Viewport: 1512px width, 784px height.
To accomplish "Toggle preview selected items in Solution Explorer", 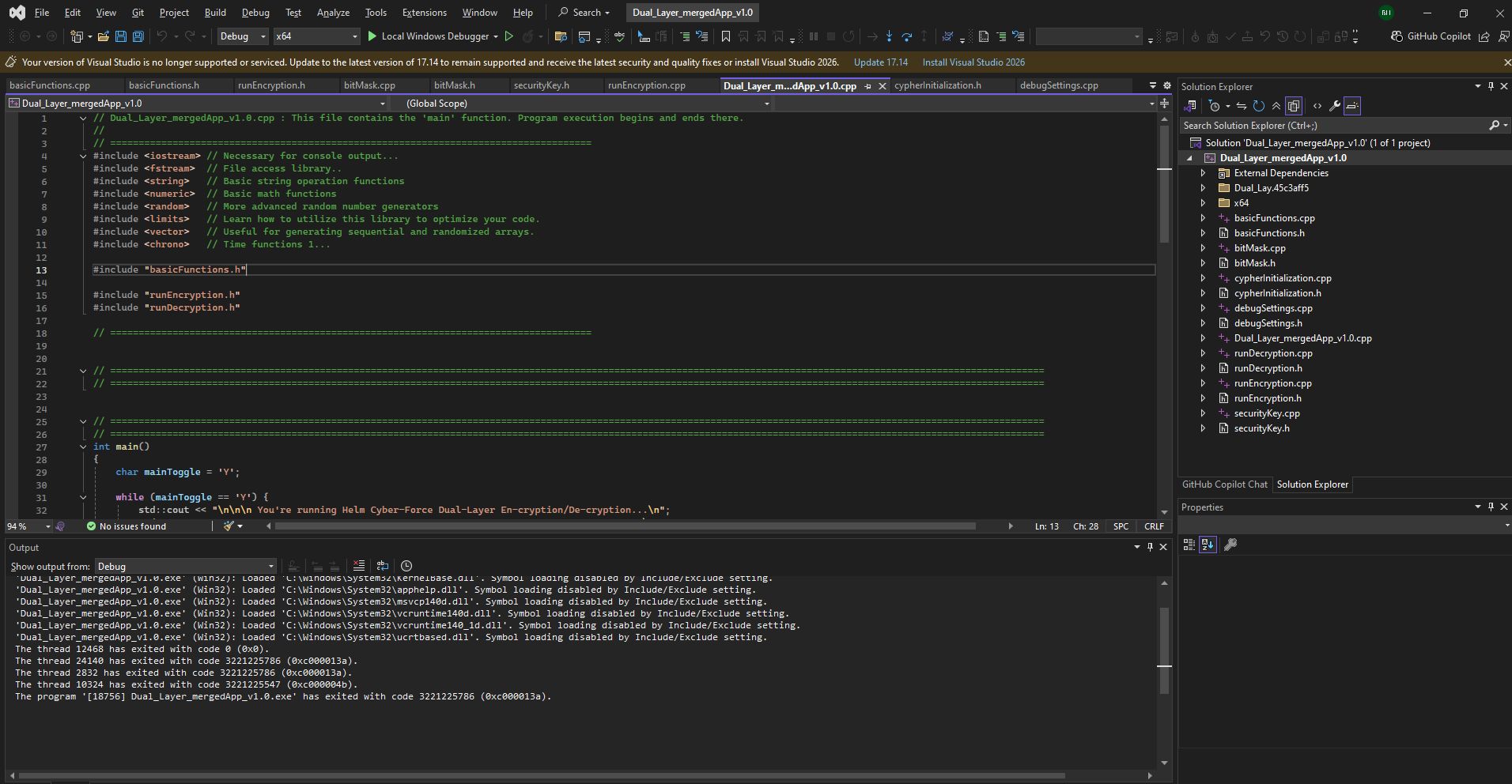I will (x=1352, y=106).
